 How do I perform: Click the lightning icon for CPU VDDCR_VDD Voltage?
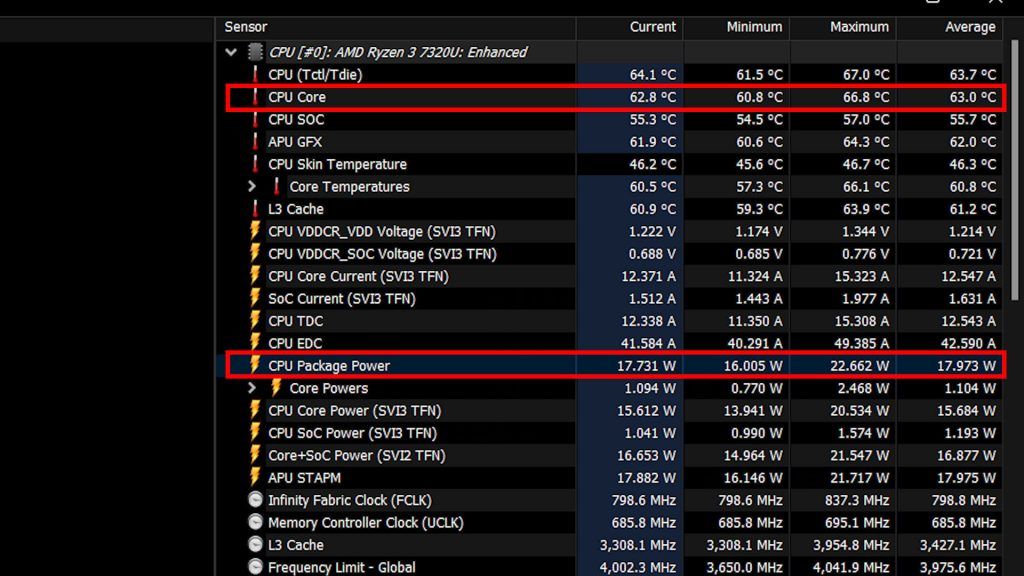255,231
